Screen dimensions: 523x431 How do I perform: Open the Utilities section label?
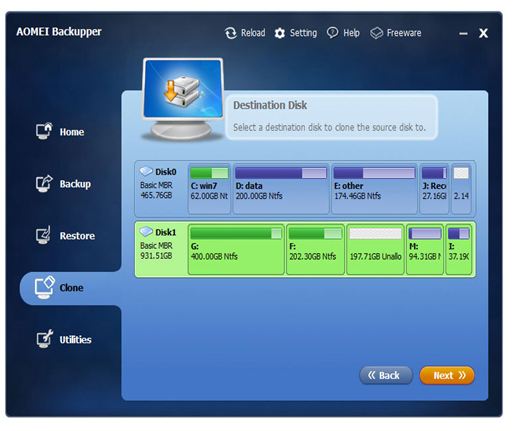tap(75, 340)
